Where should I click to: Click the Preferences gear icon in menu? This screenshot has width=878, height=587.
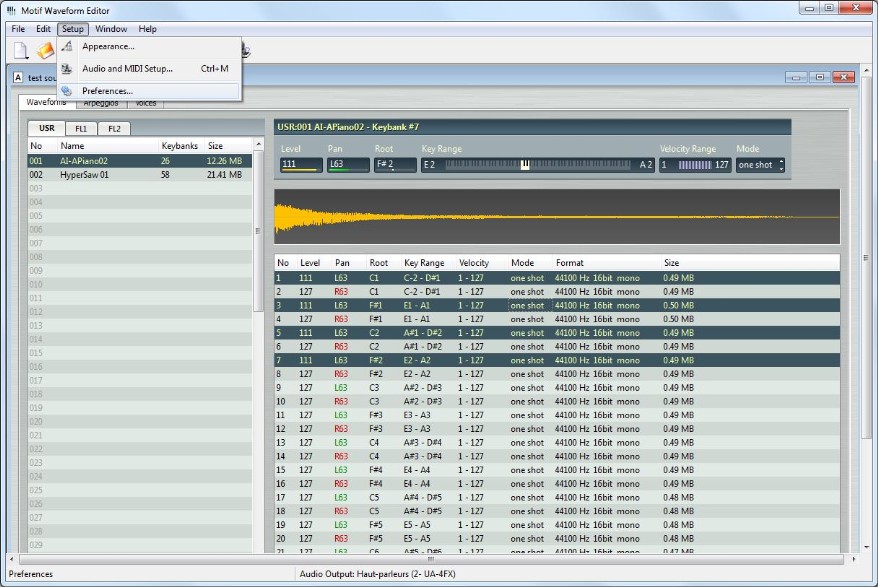click(x=67, y=91)
